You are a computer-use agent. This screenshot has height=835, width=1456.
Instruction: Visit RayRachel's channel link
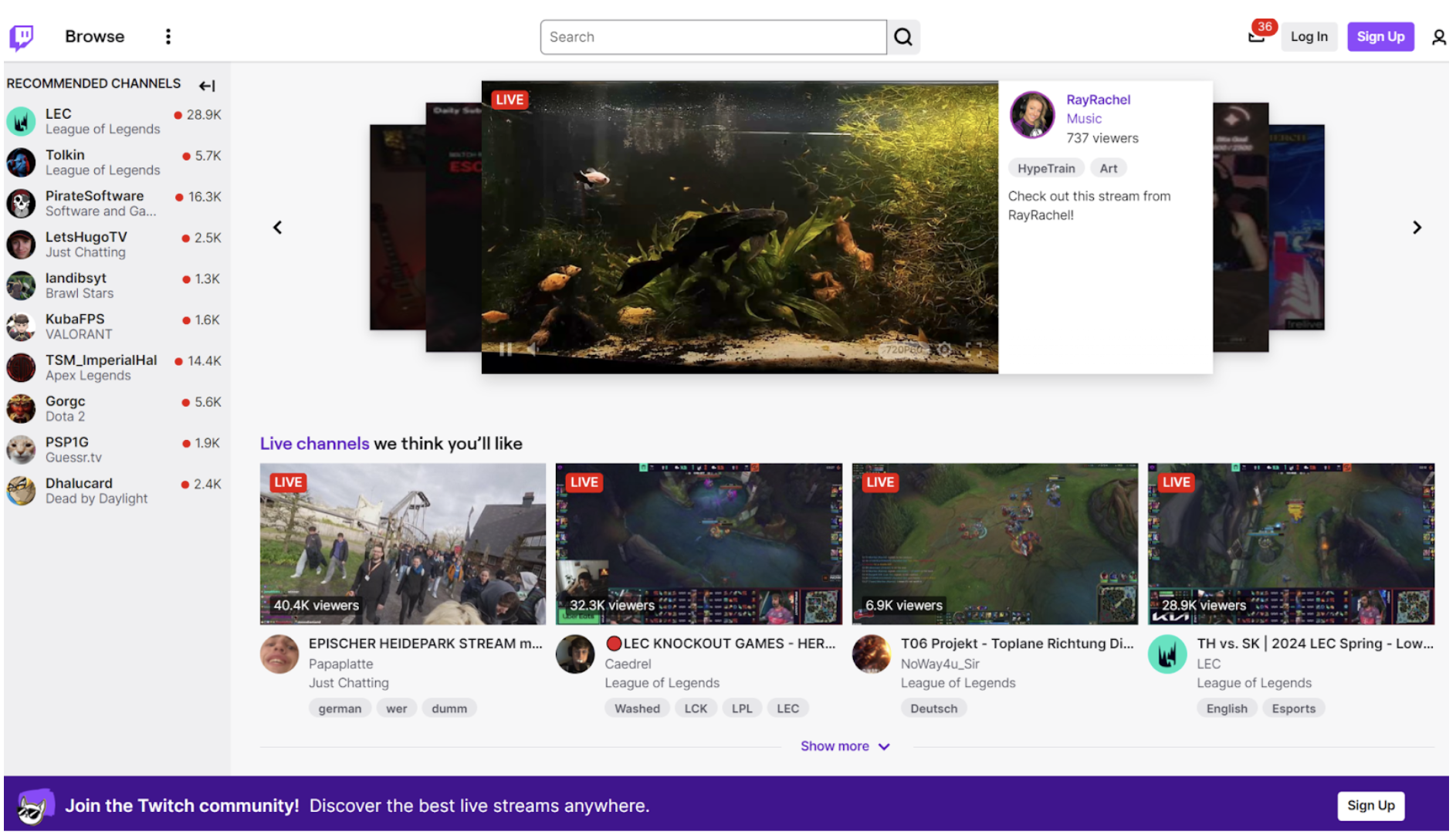click(x=1098, y=100)
